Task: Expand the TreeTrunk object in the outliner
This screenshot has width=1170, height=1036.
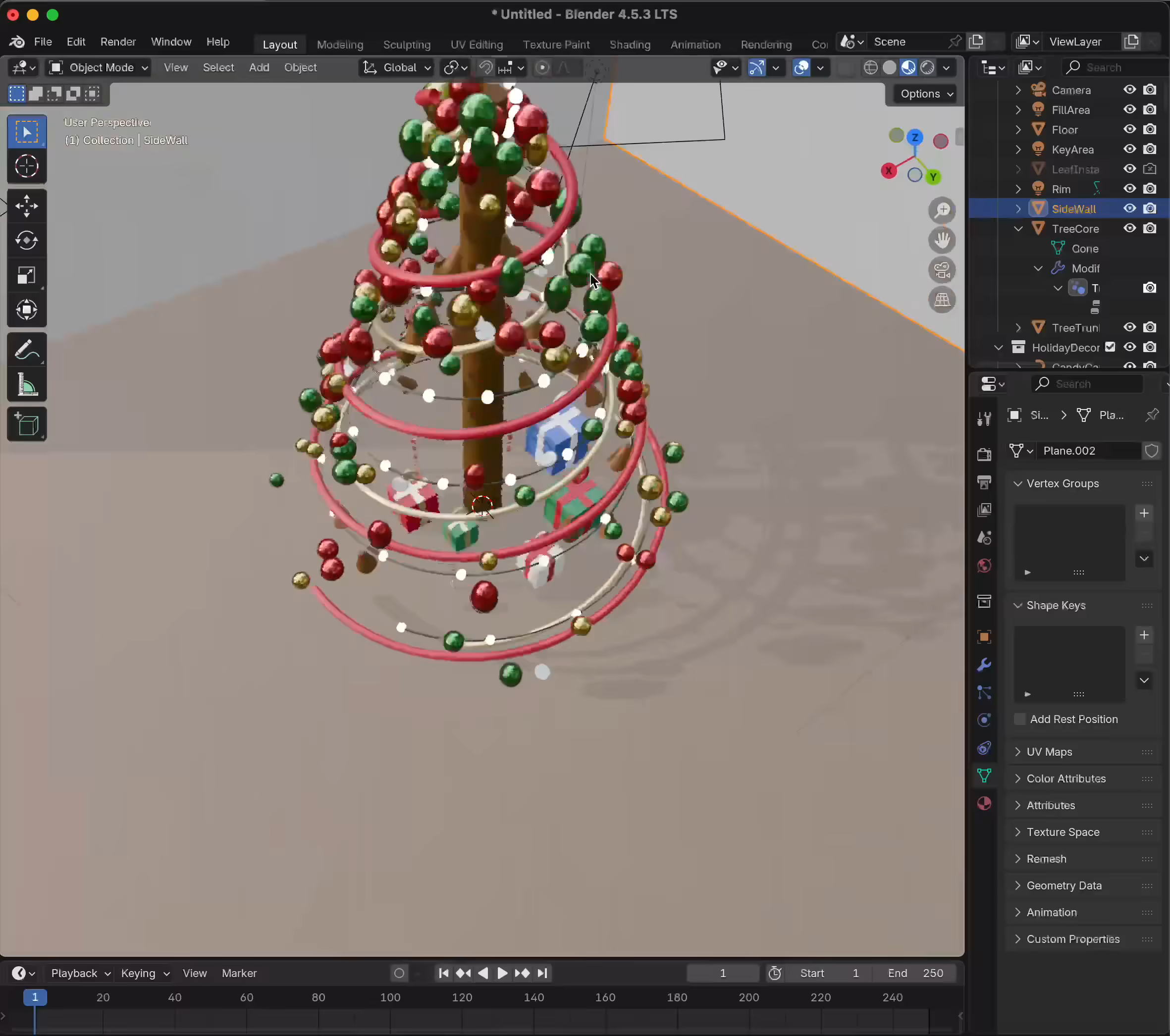Action: pos(1019,327)
